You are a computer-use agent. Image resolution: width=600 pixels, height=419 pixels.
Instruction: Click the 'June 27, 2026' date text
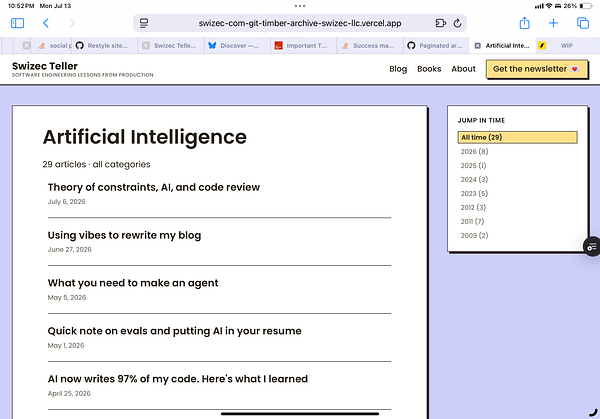click(x=70, y=249)
